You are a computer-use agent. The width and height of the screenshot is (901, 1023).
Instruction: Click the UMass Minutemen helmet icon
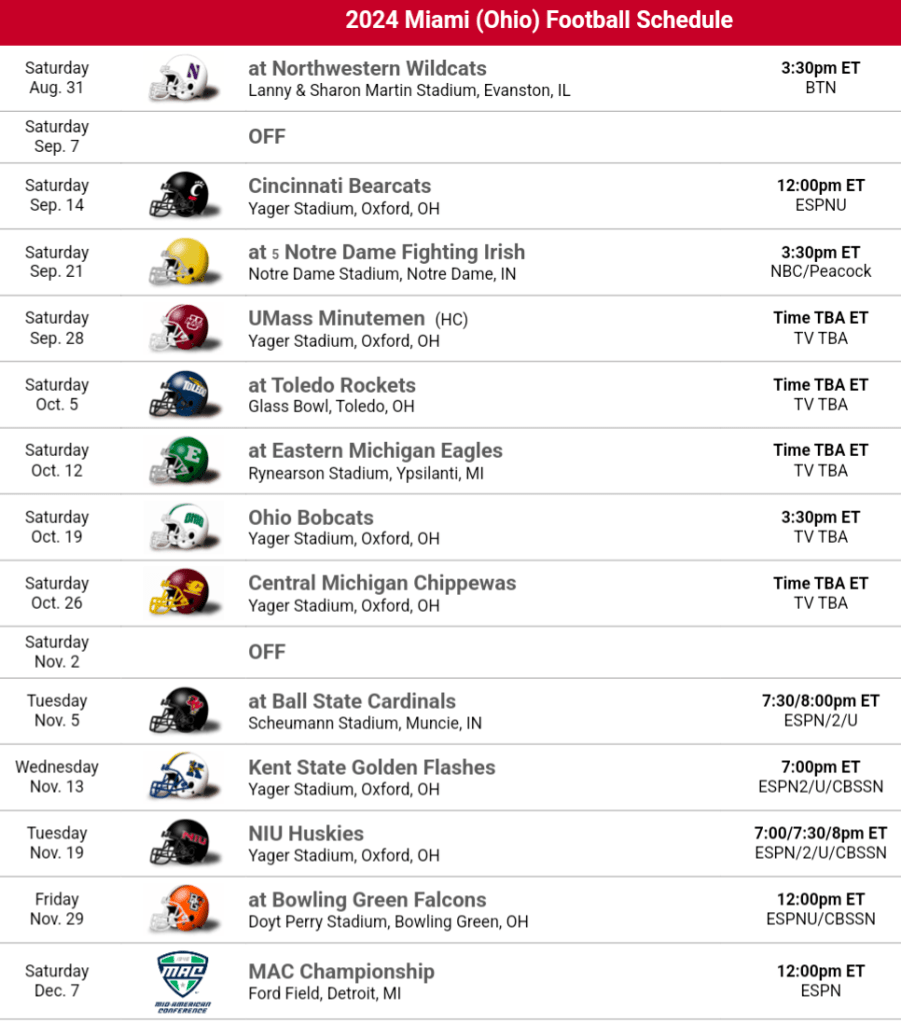[178, 328]
